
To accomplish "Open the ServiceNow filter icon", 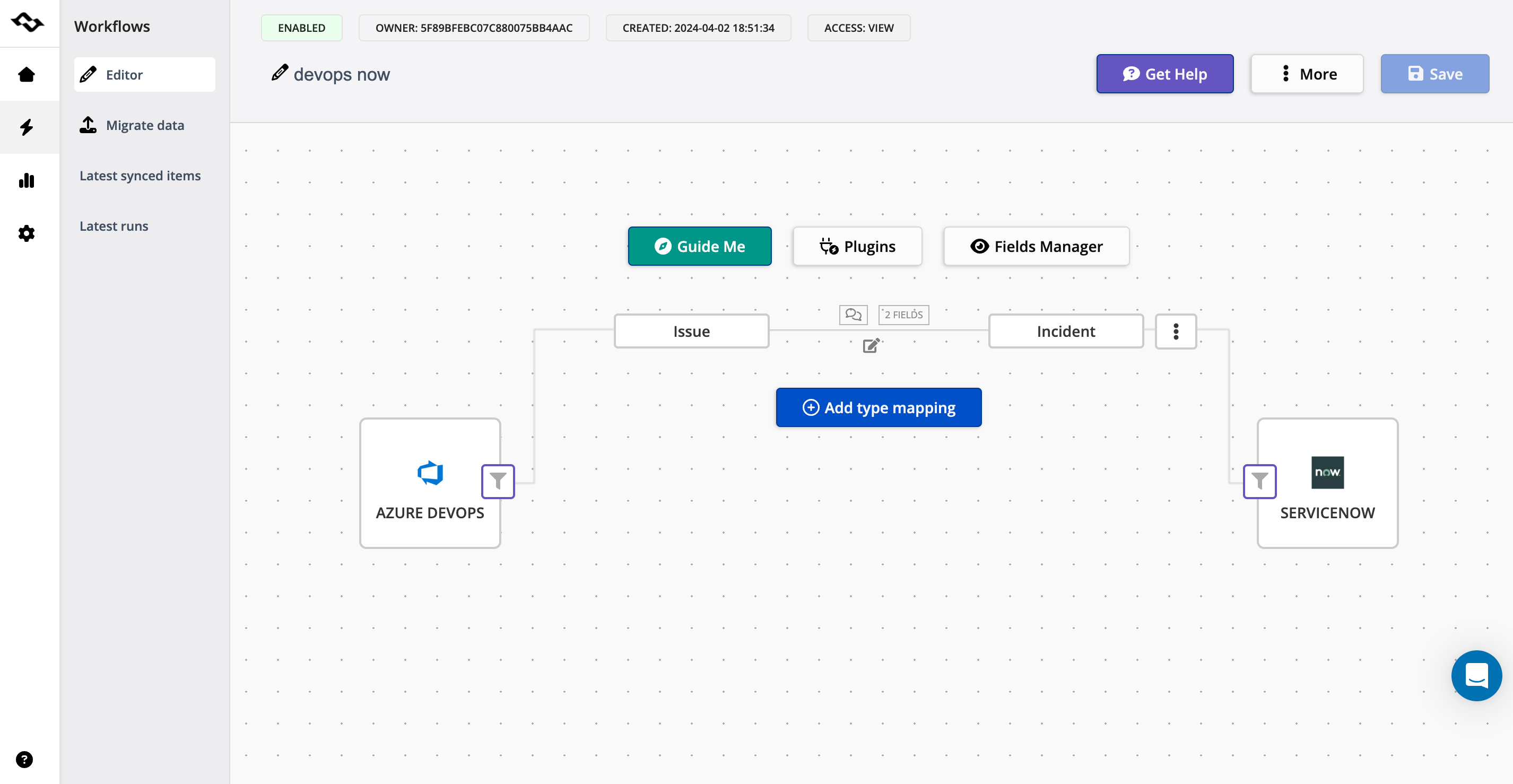I will pyautogui.click(x=1259, y=482).
